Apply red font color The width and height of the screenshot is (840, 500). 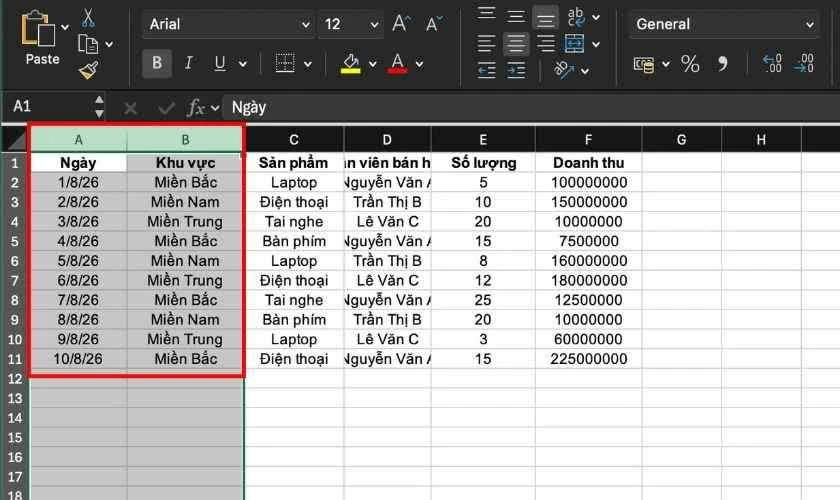tap(398, 63)
